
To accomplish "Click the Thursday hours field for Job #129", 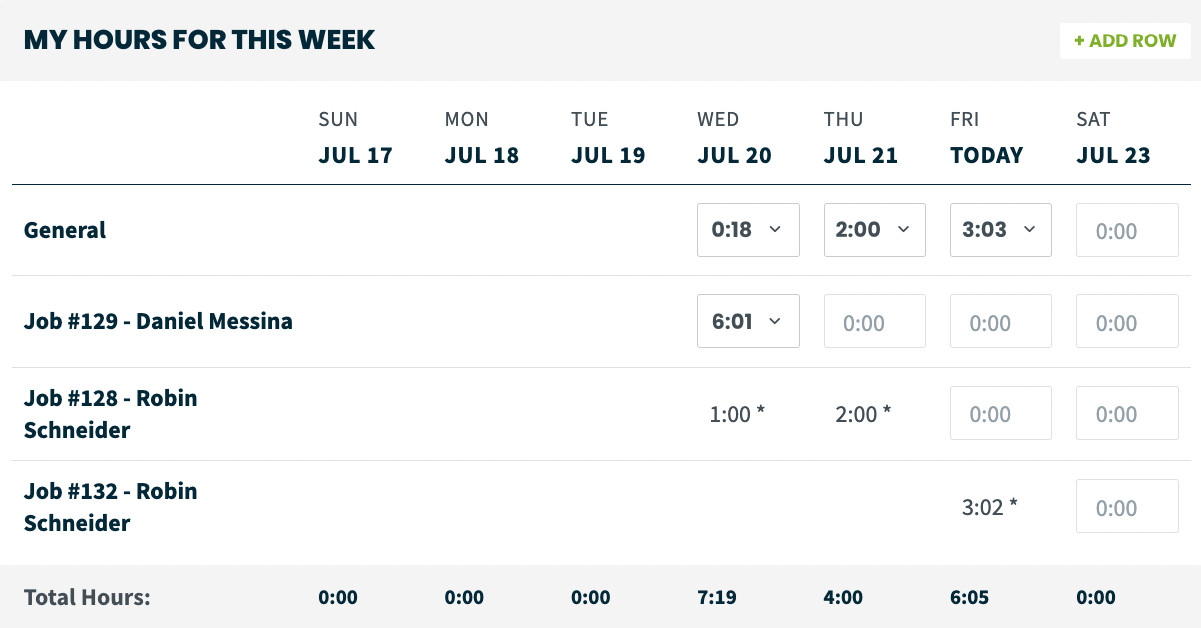I will 875,320.
